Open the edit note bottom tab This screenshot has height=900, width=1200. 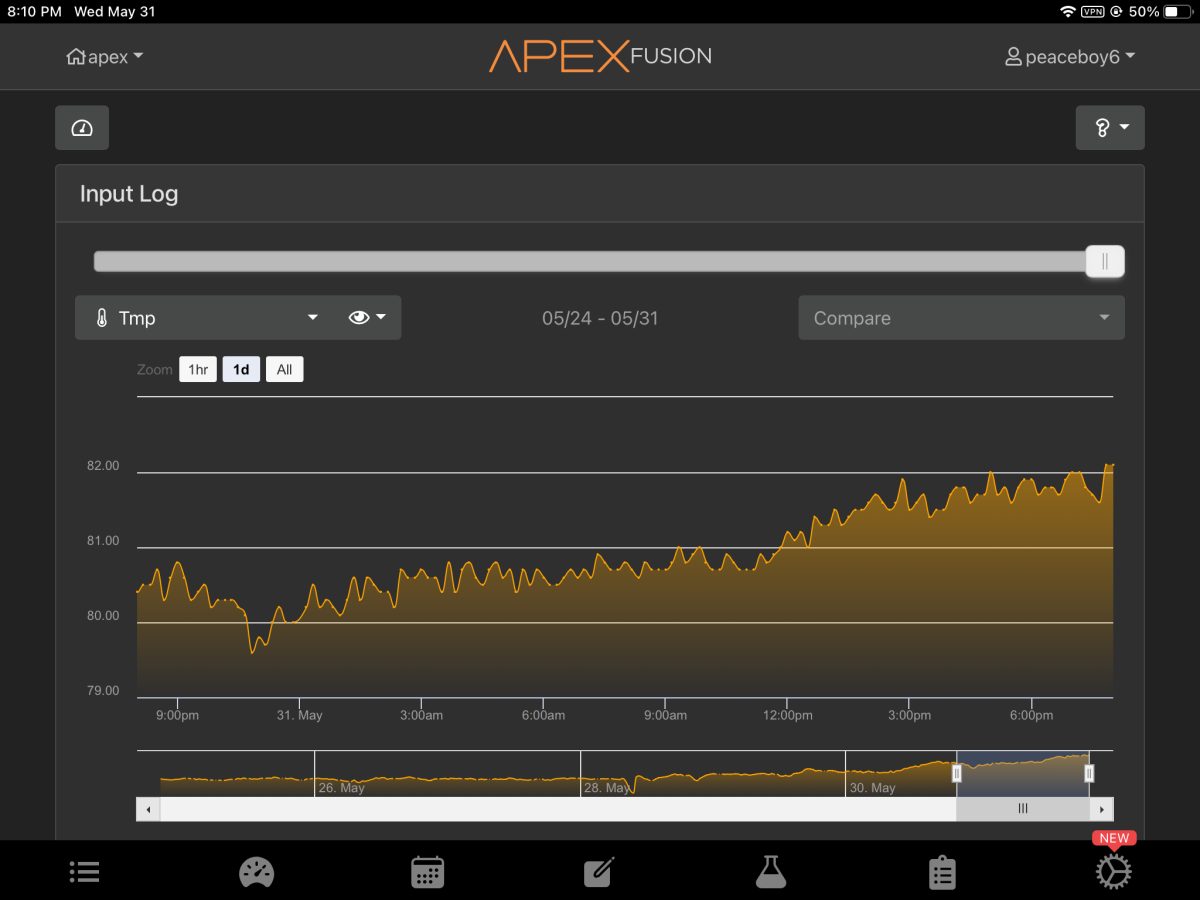599,872
